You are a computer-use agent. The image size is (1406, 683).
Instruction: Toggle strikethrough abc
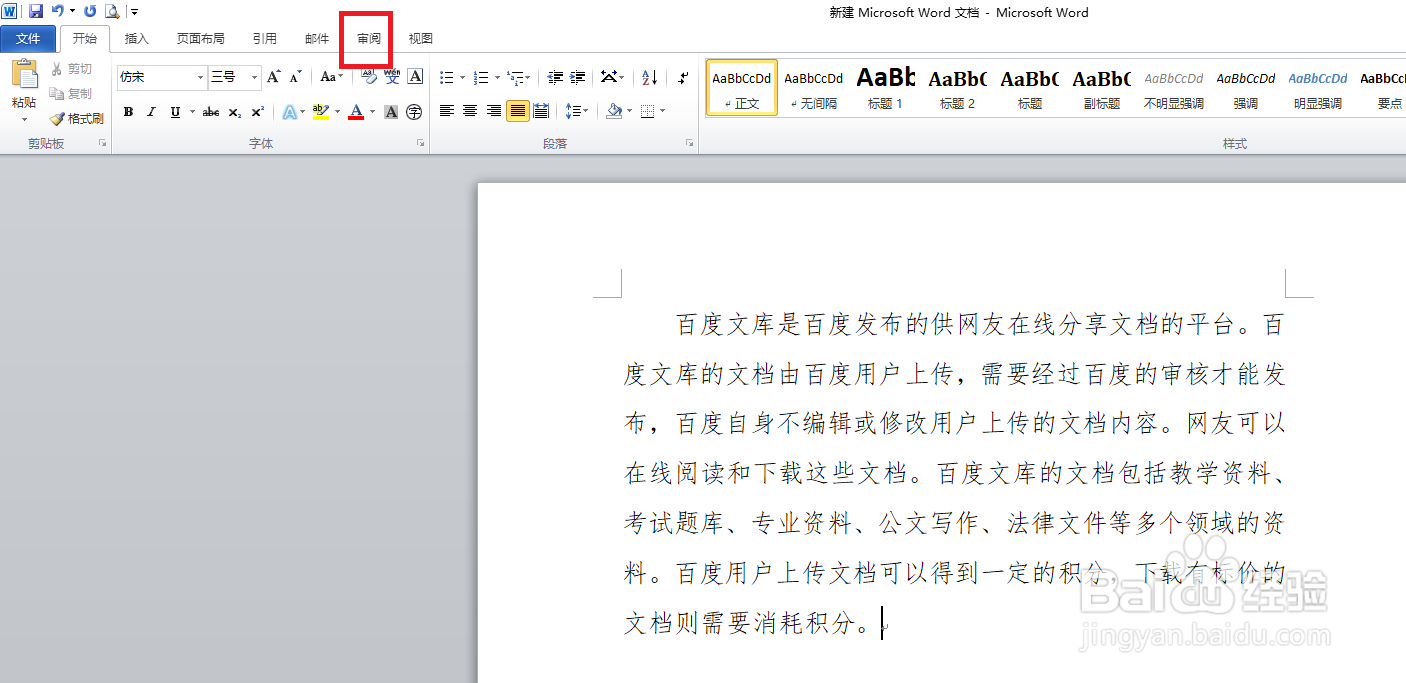pyautogui.click(x=211, y=112)
